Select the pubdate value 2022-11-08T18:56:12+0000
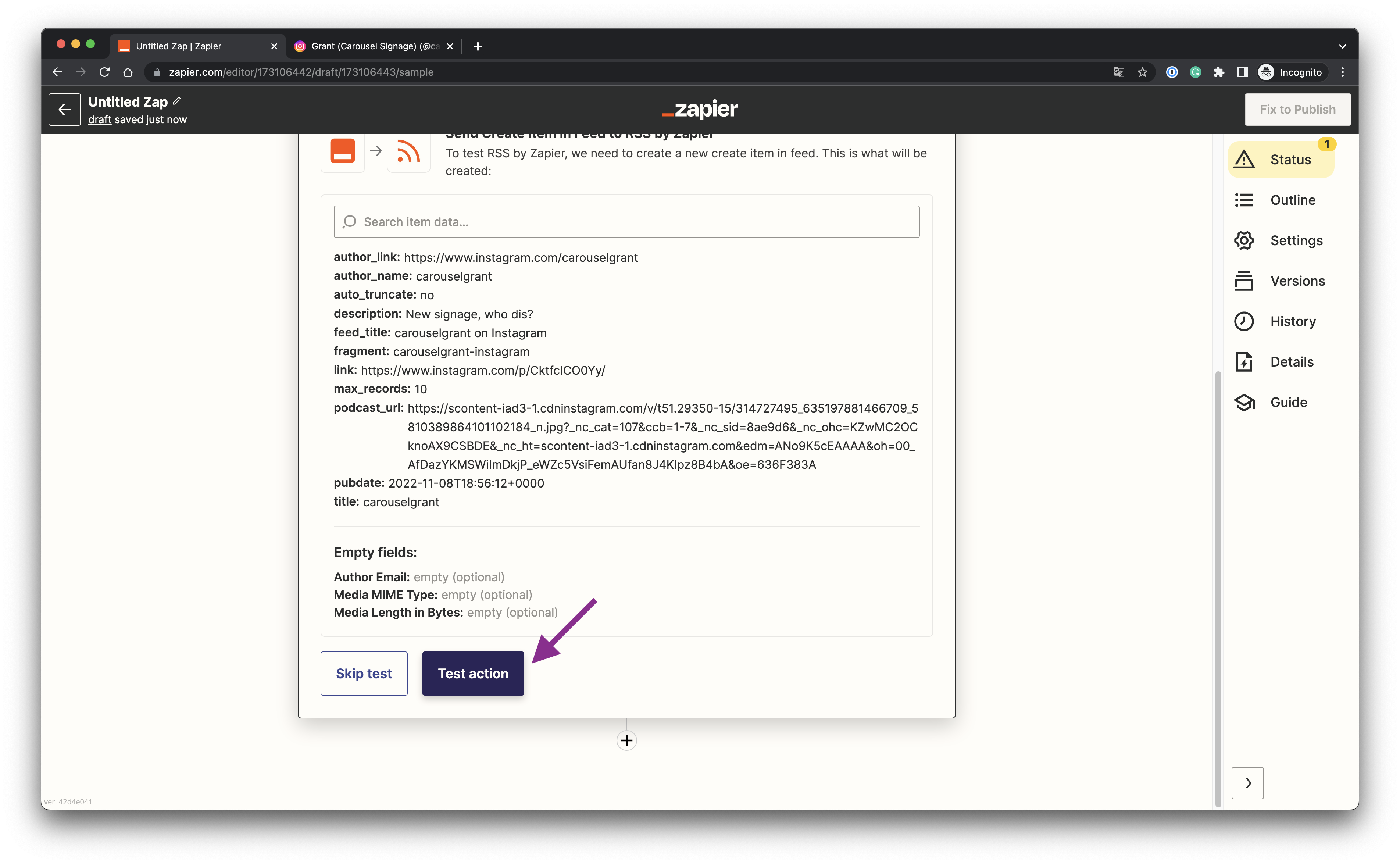This screenshot has height=864, width=1400. 466,483
